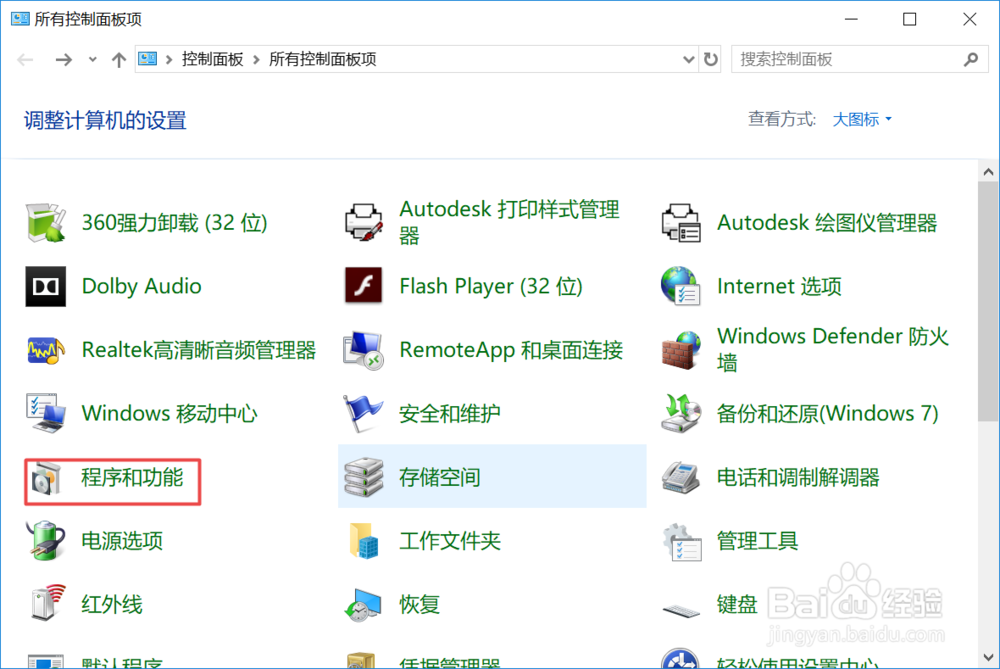Open the Dolby Audio text label

(x=142, y=286)
